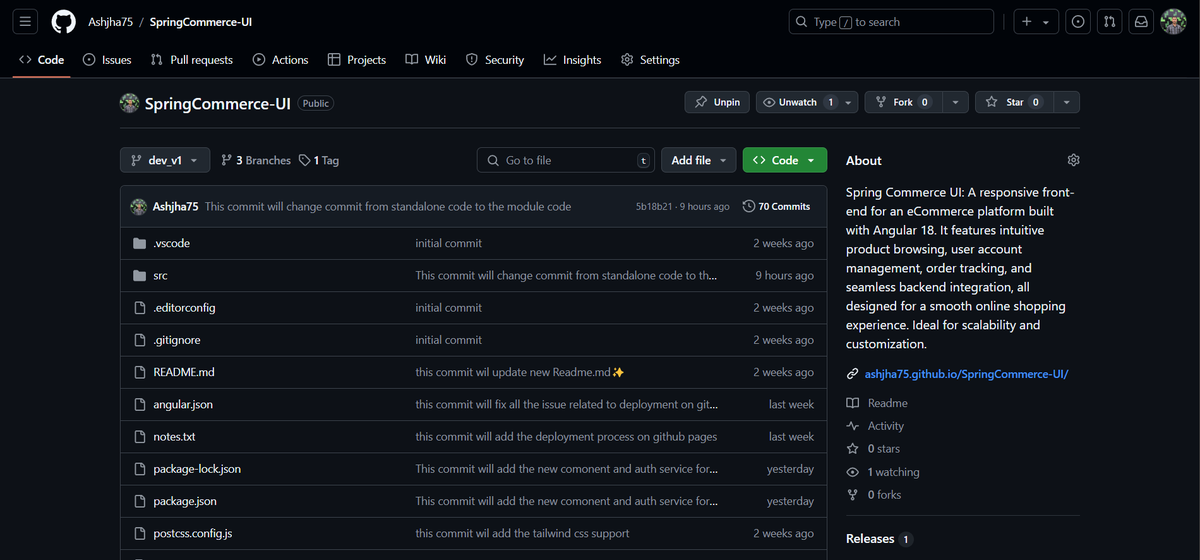
Task: Expand the Fork options arrow
Action: [x=955, y=102]
